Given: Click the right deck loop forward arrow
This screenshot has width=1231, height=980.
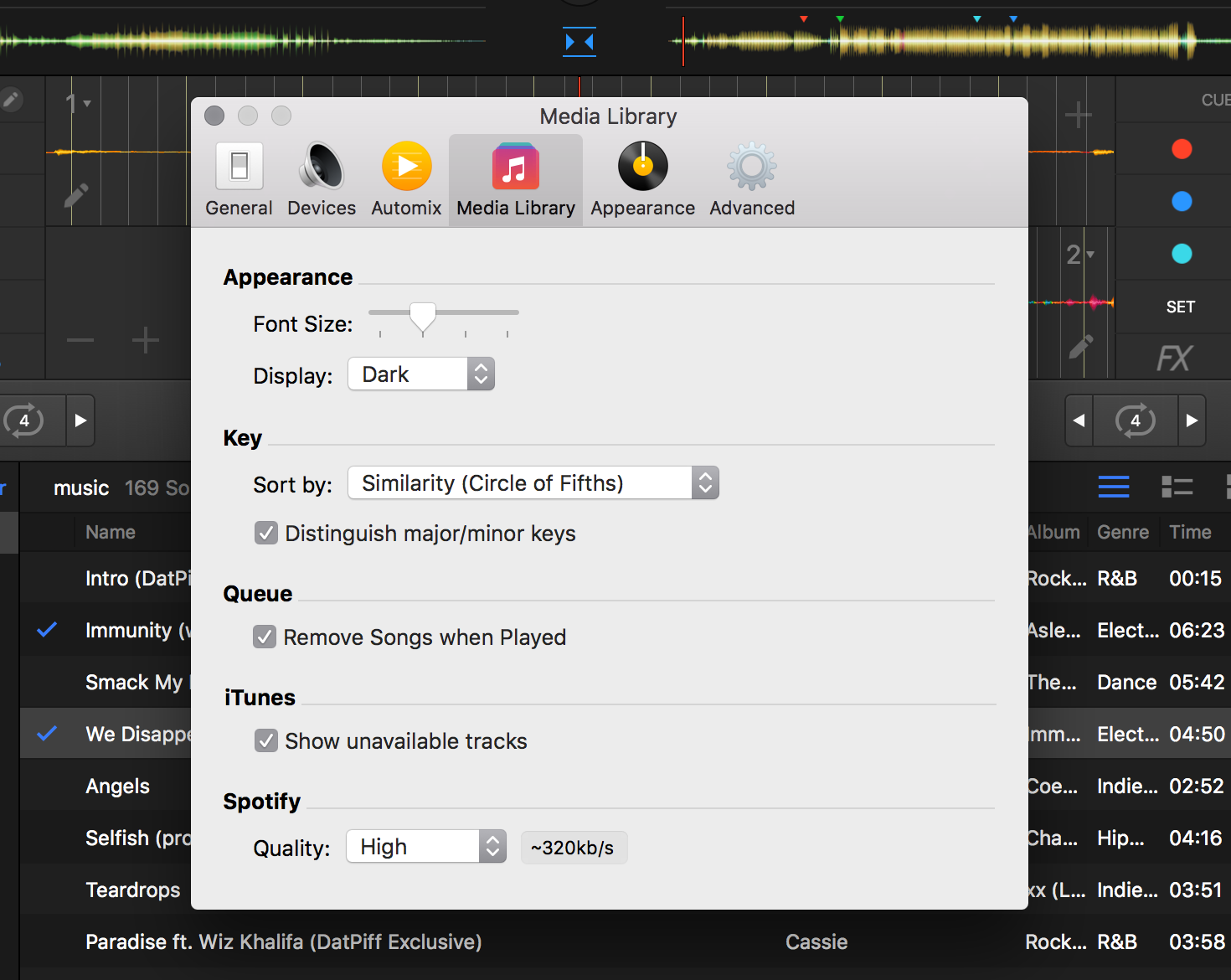Looking at the screenshot, I should pyautogui.click(x=1192, y=420).
